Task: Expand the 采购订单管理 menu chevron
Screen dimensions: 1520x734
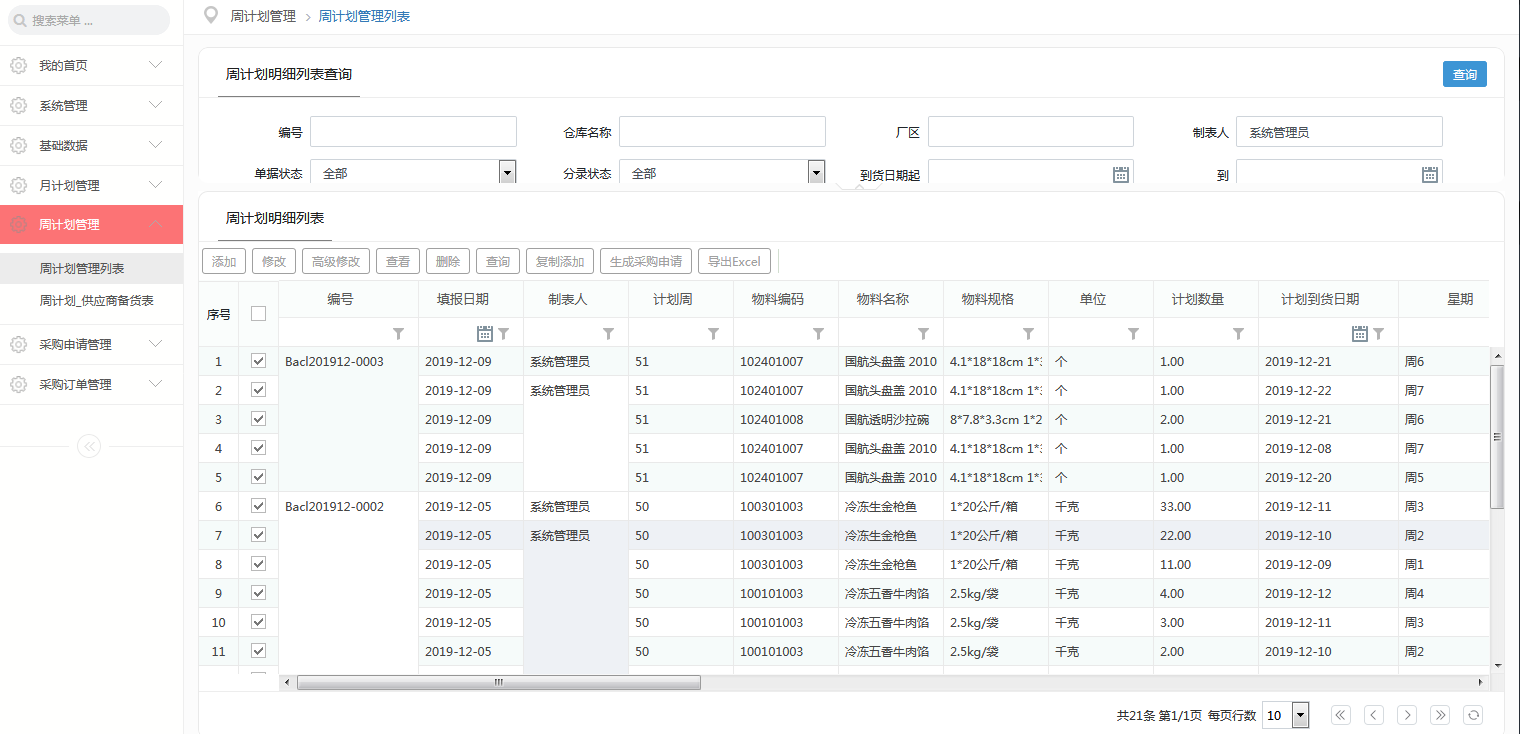Action: (x=155, y=384)
